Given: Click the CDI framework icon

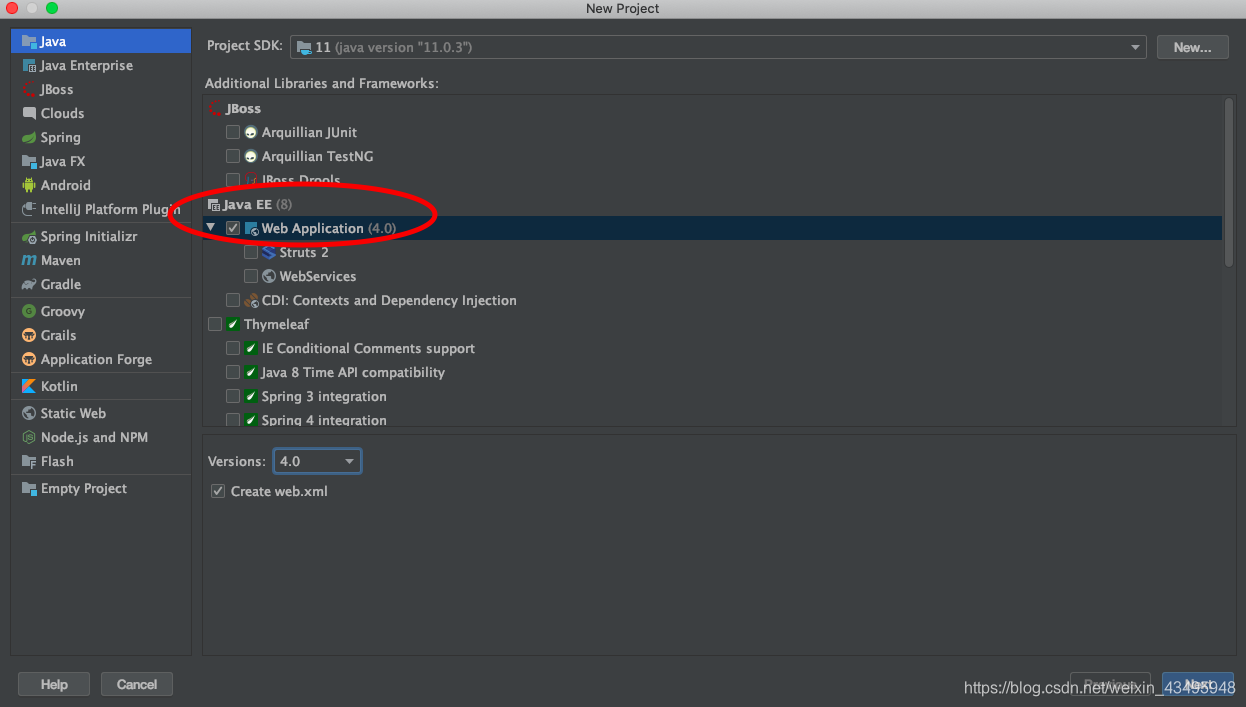Looking at the screenshot, I should [251, 301].
